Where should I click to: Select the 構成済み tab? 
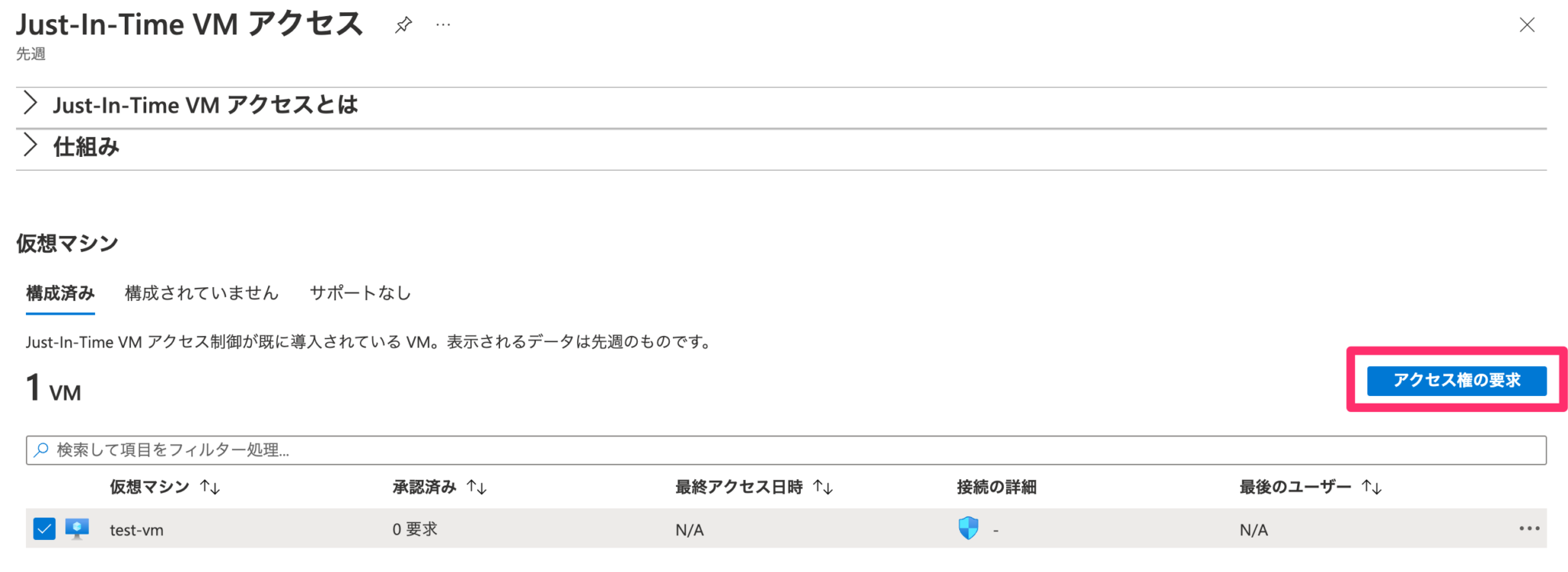tap(60, 293)
